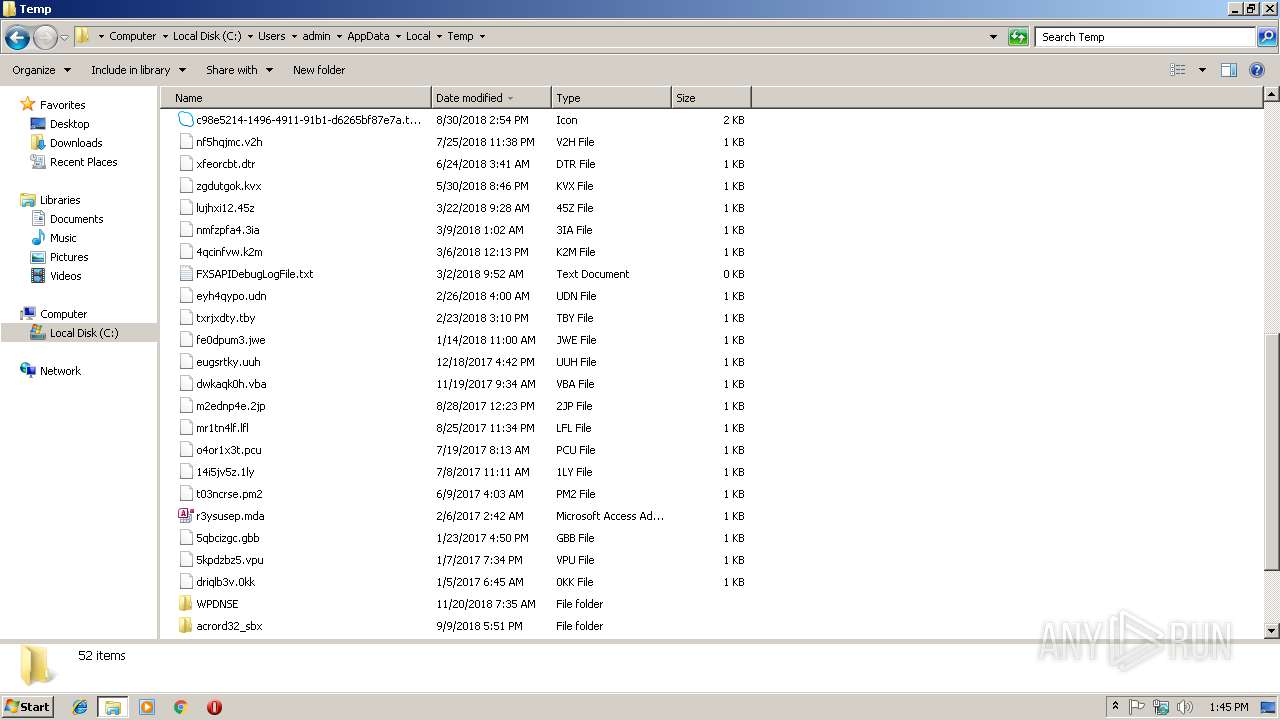
Task: Select file t03ncrse.pm2
Action: pyautogui.click(x=229, y=494)
